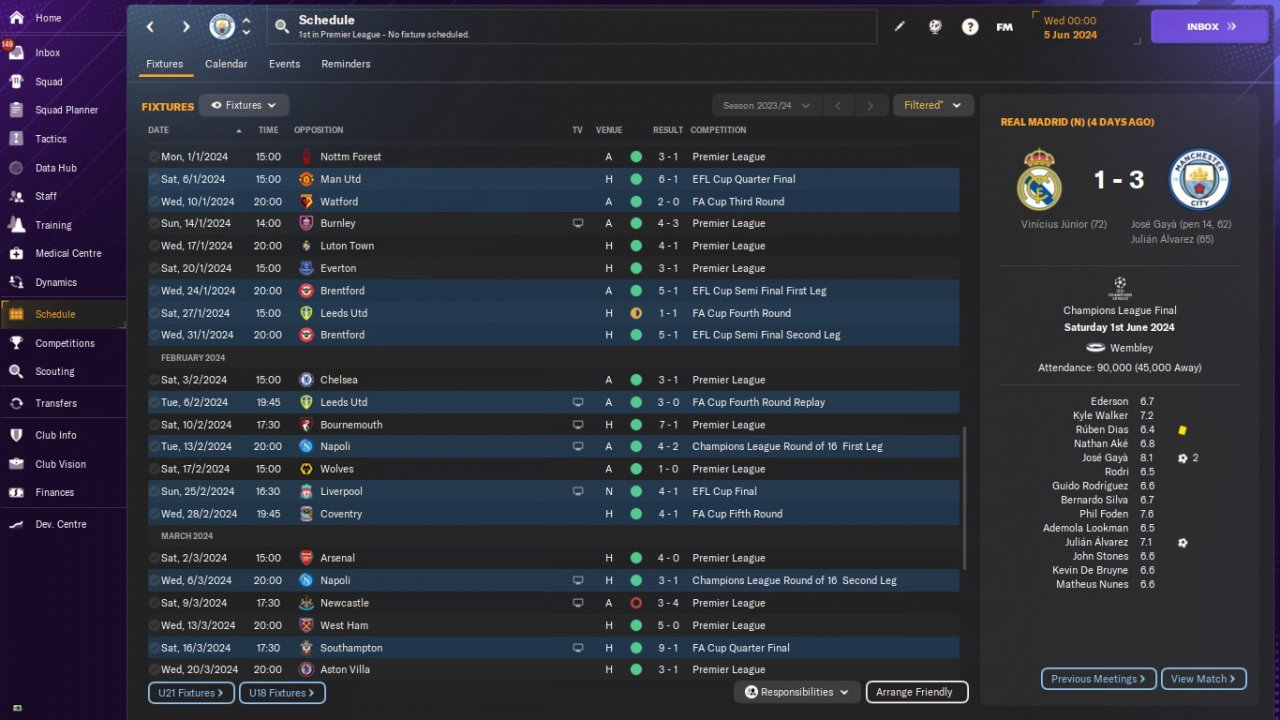The width and height of the screenshot is (1280, 720).
Task: Open the club switcher up/down chevrons
Action: pyautogui.click(x=247, y=27)
